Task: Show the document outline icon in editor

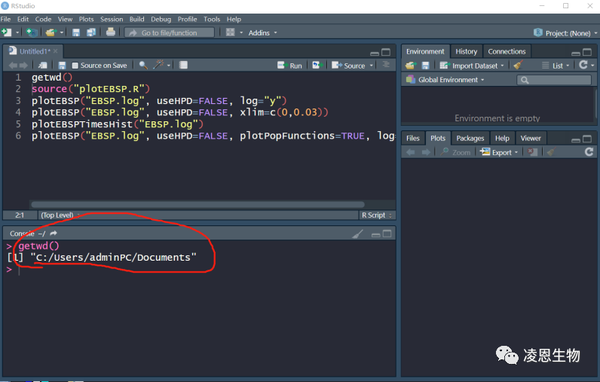Action: pos(386,65)
